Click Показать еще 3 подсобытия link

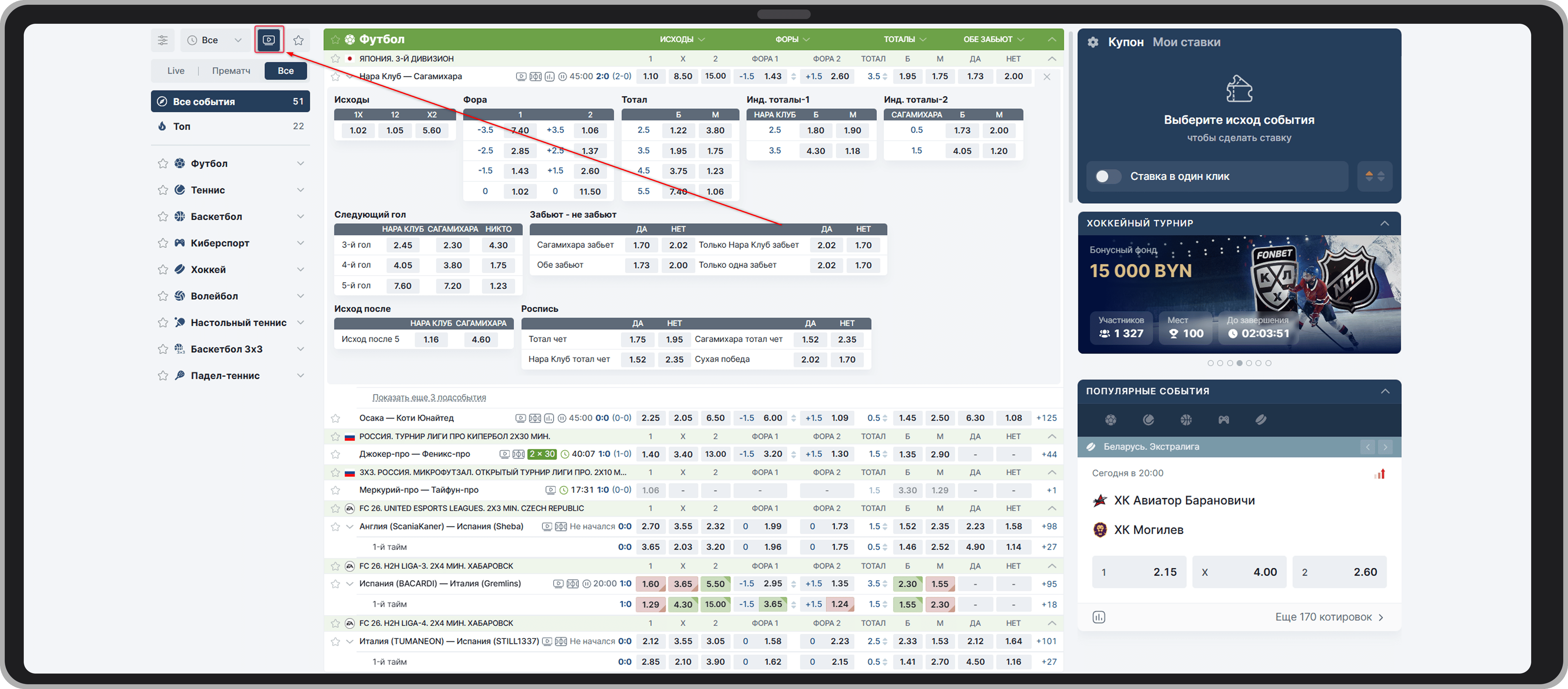[429, 397]
